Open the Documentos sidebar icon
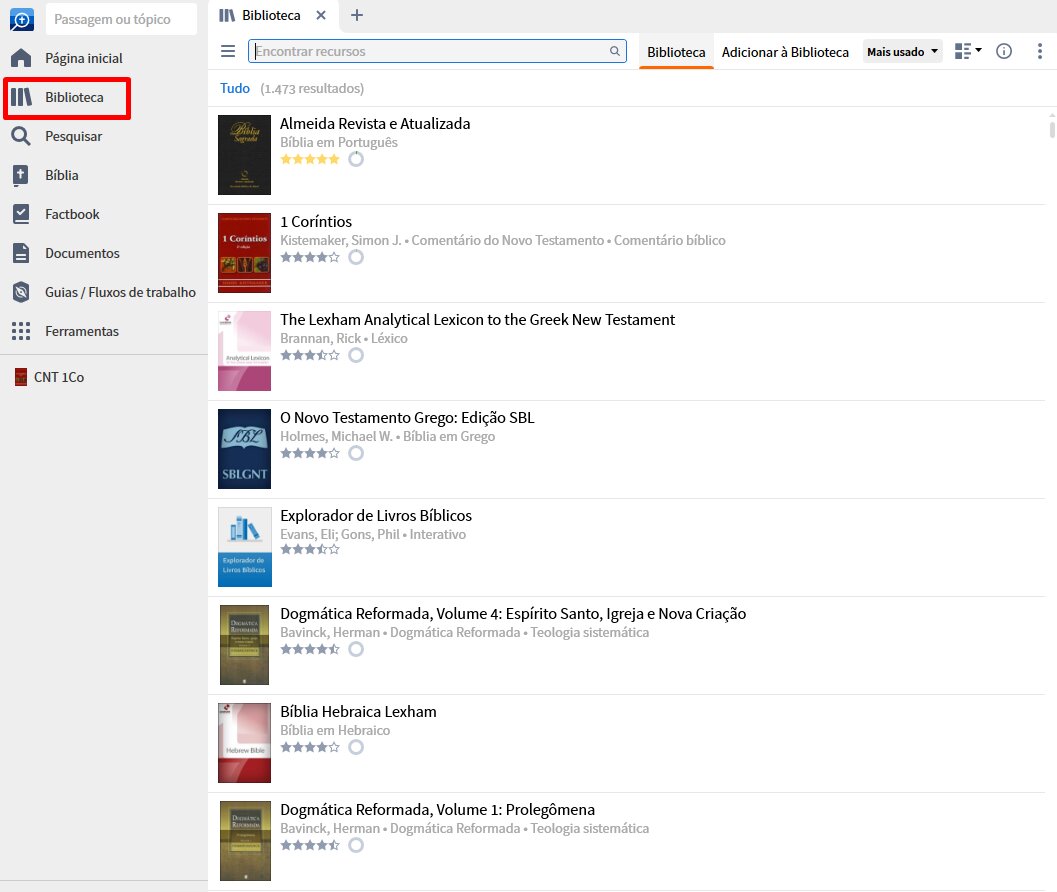 click(21, 254)
